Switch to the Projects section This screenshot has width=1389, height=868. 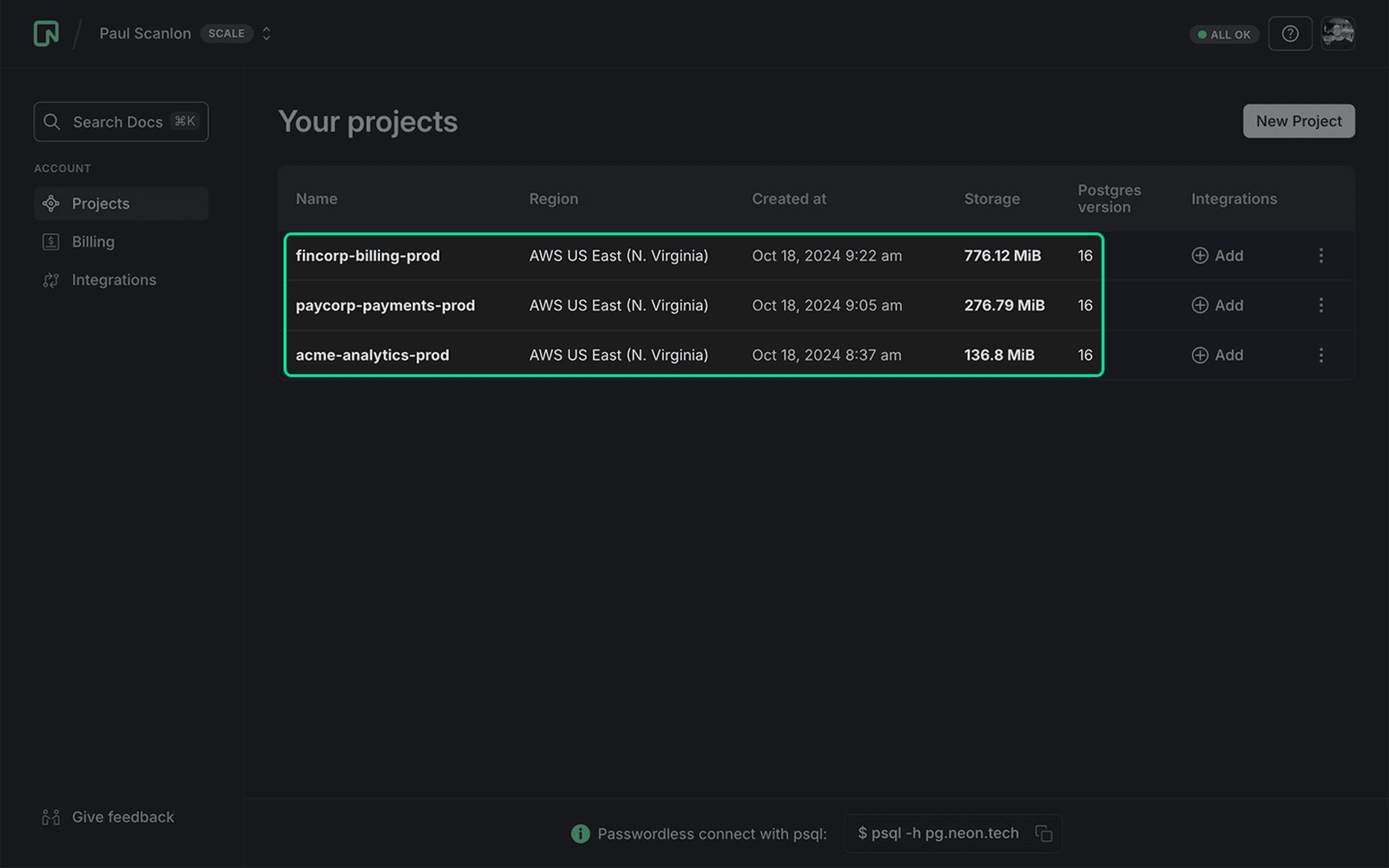tap(100, 203)
